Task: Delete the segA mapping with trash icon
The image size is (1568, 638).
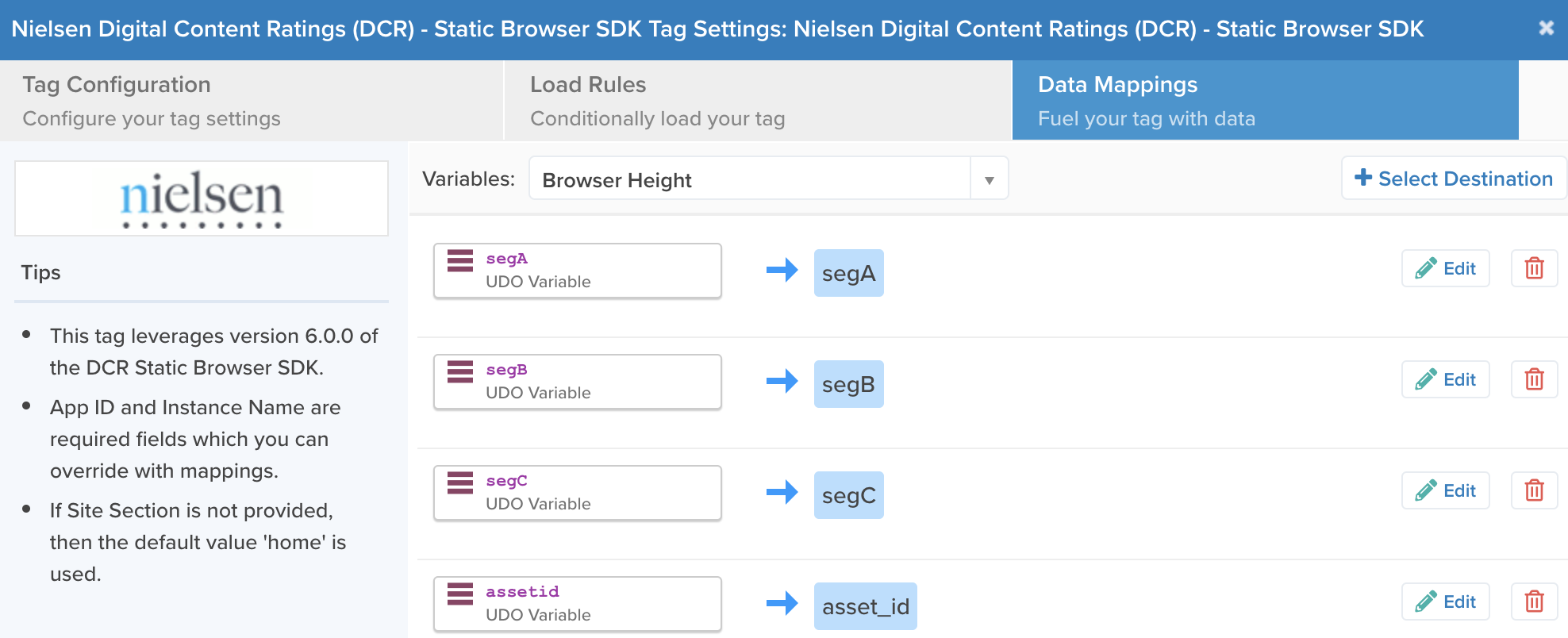Action: (x=1534, y=268)
